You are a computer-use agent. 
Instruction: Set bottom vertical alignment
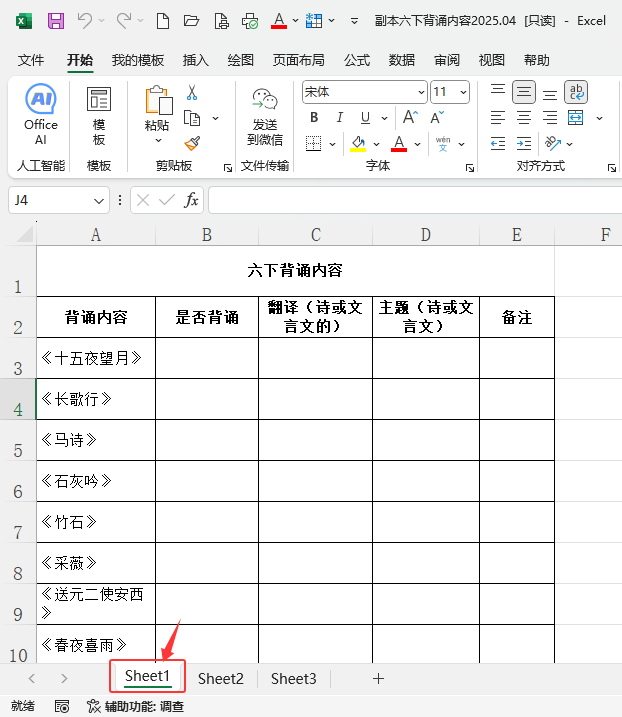point(550,94)
